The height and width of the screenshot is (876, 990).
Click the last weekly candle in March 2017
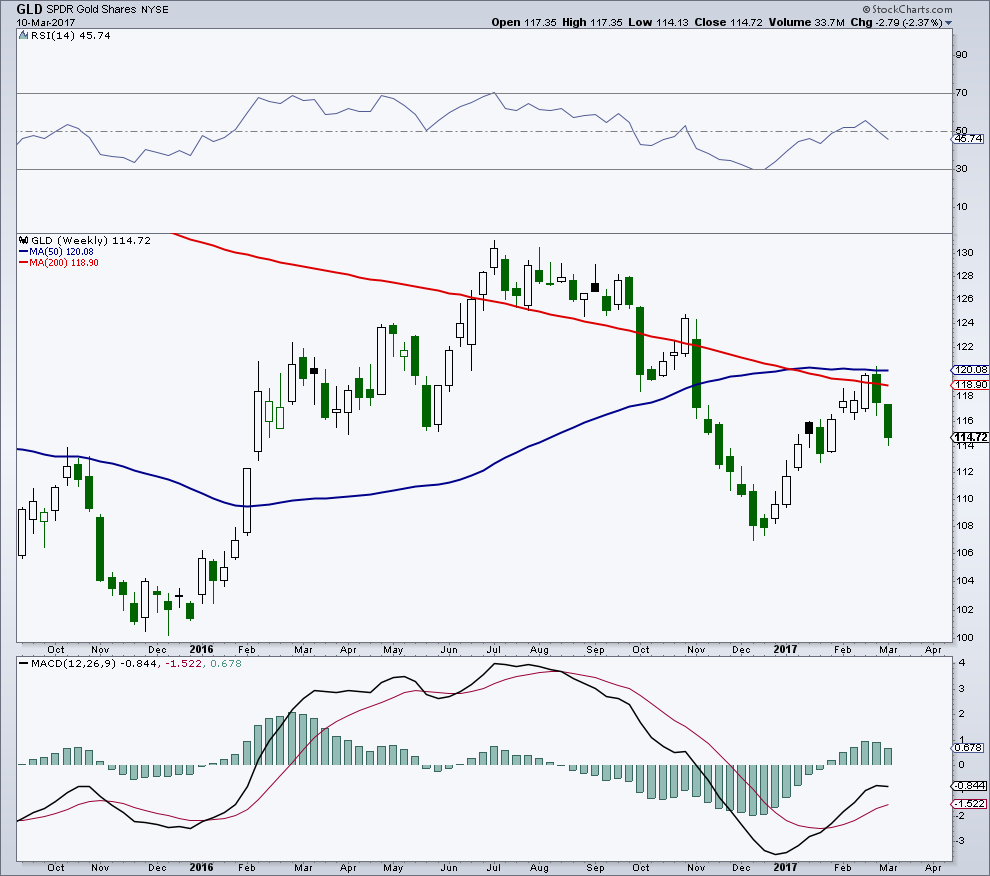pos(888,421)
